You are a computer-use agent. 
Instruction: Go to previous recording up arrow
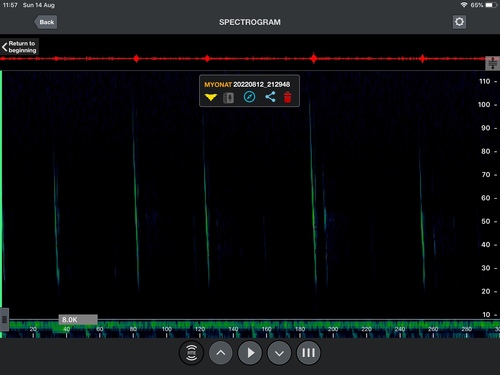pyautogui.click(x=221, y=353)
